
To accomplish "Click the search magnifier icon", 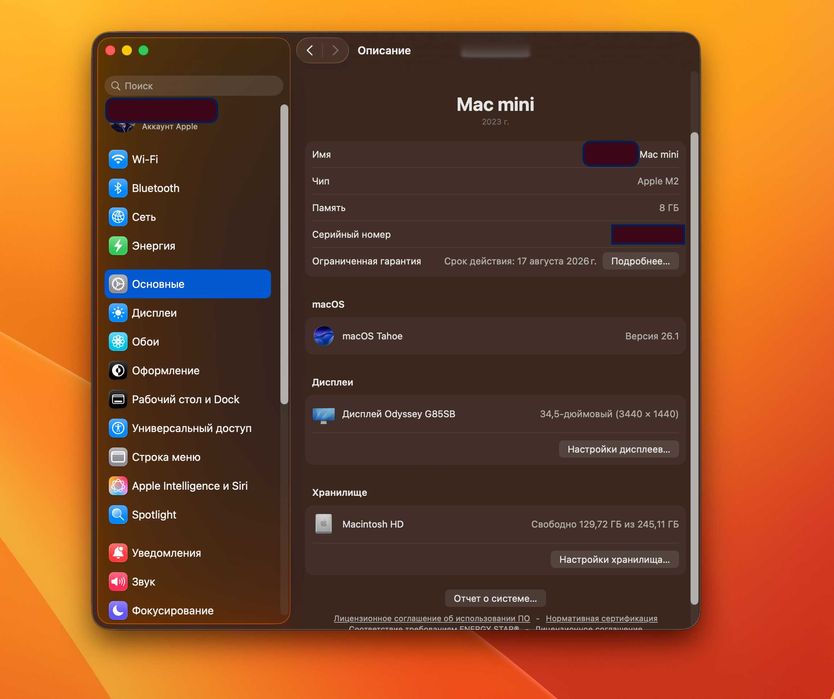I will [x=115, y=86].
